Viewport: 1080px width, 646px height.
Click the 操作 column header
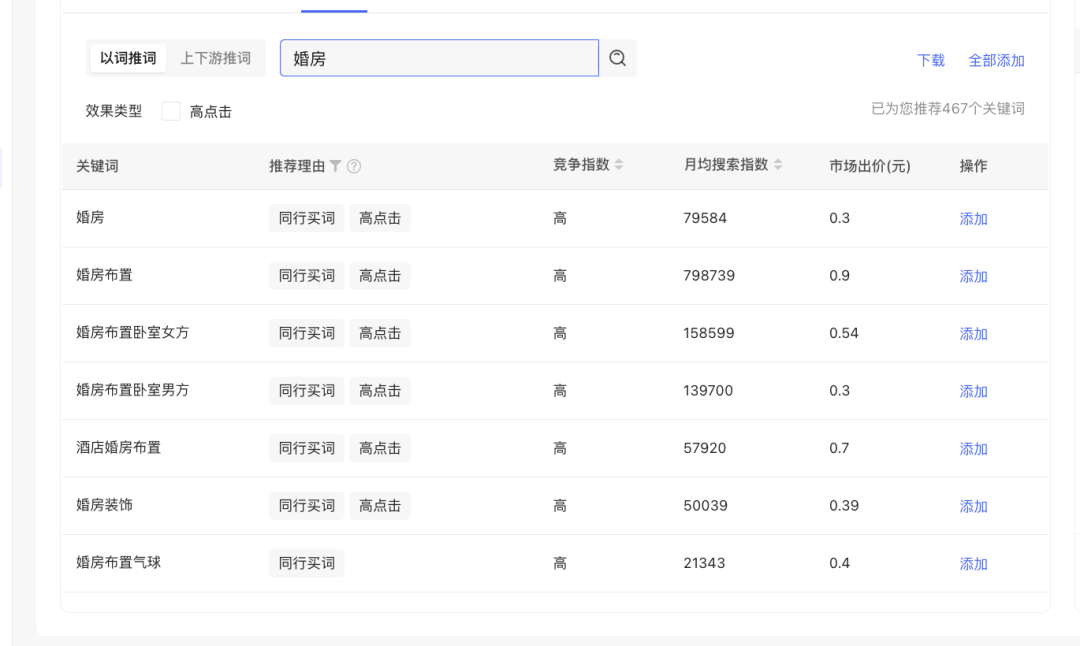point(973,166)
